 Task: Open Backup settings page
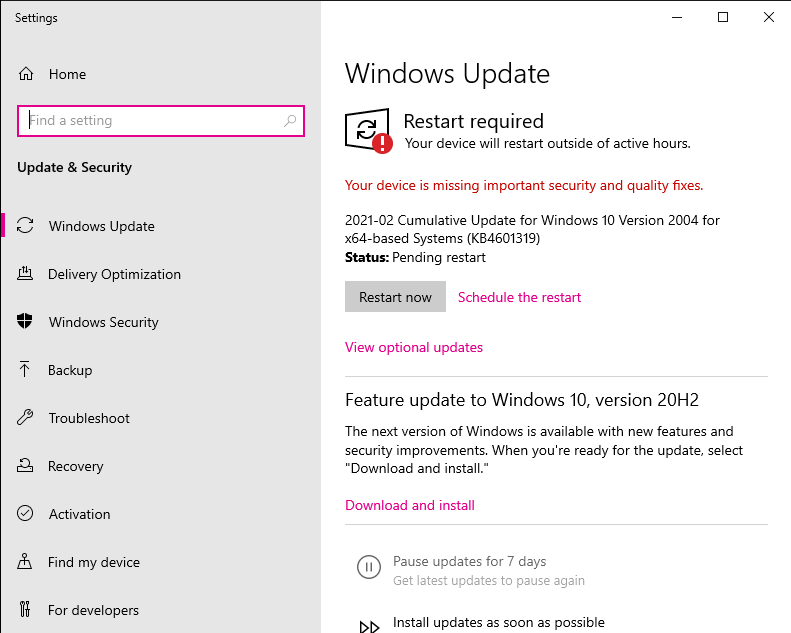[70, 370]
